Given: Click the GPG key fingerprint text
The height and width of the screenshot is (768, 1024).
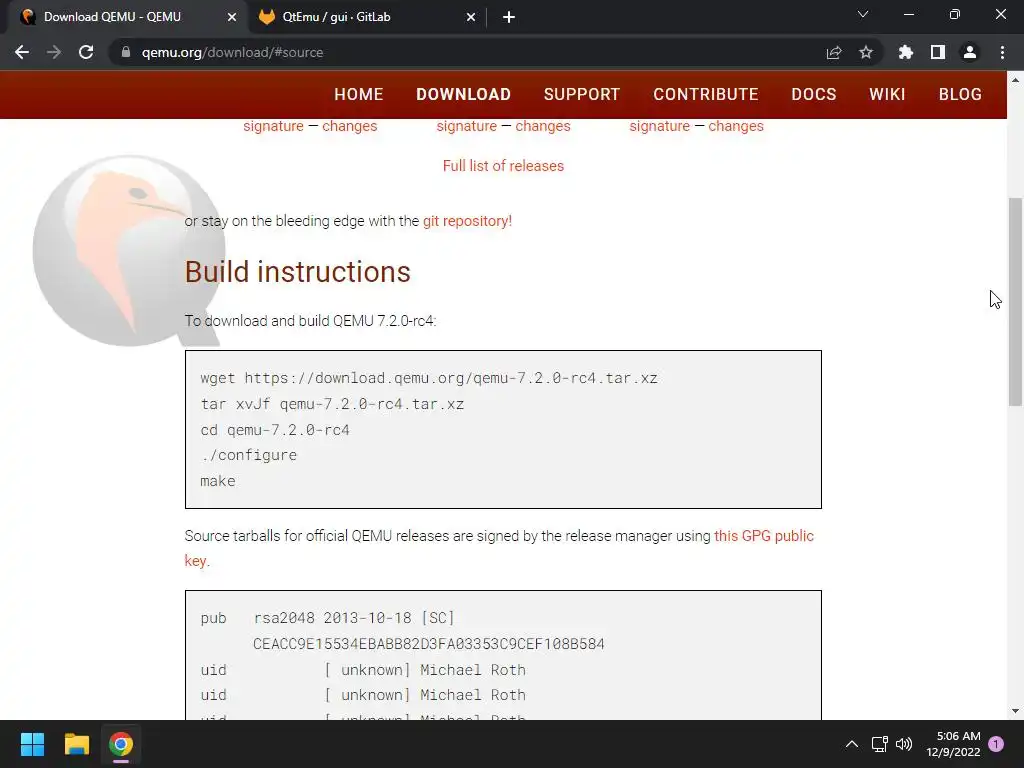Looking at the screenshot, I should click(429, 644).
